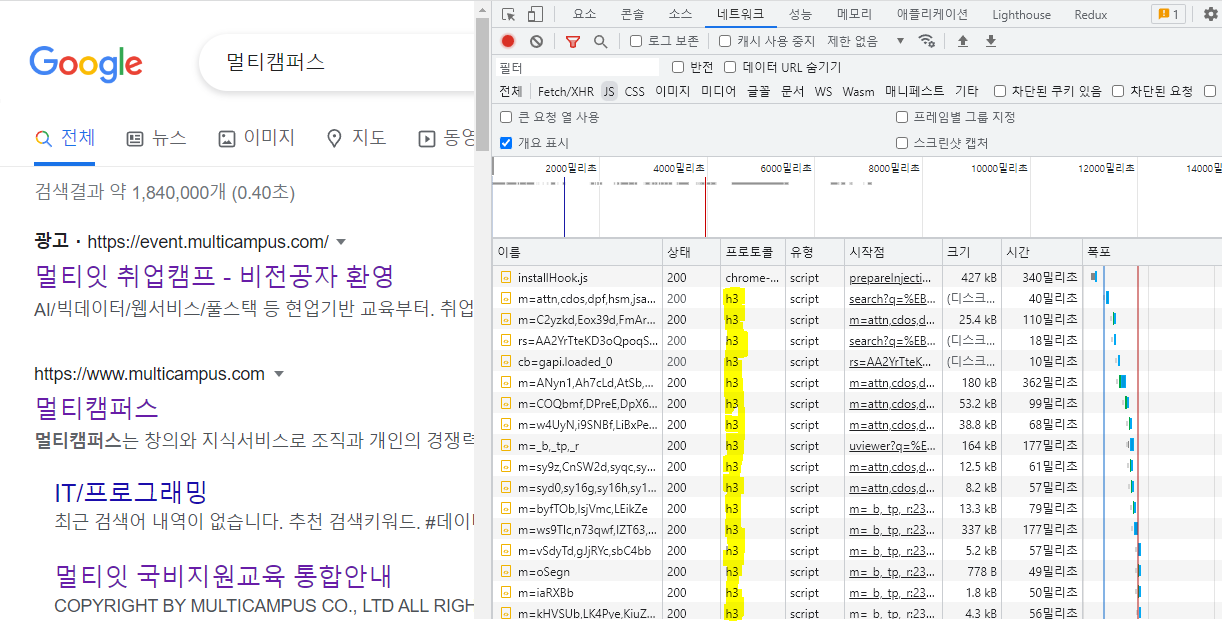Open network conditions wifi icon

[x=927, y=41]
